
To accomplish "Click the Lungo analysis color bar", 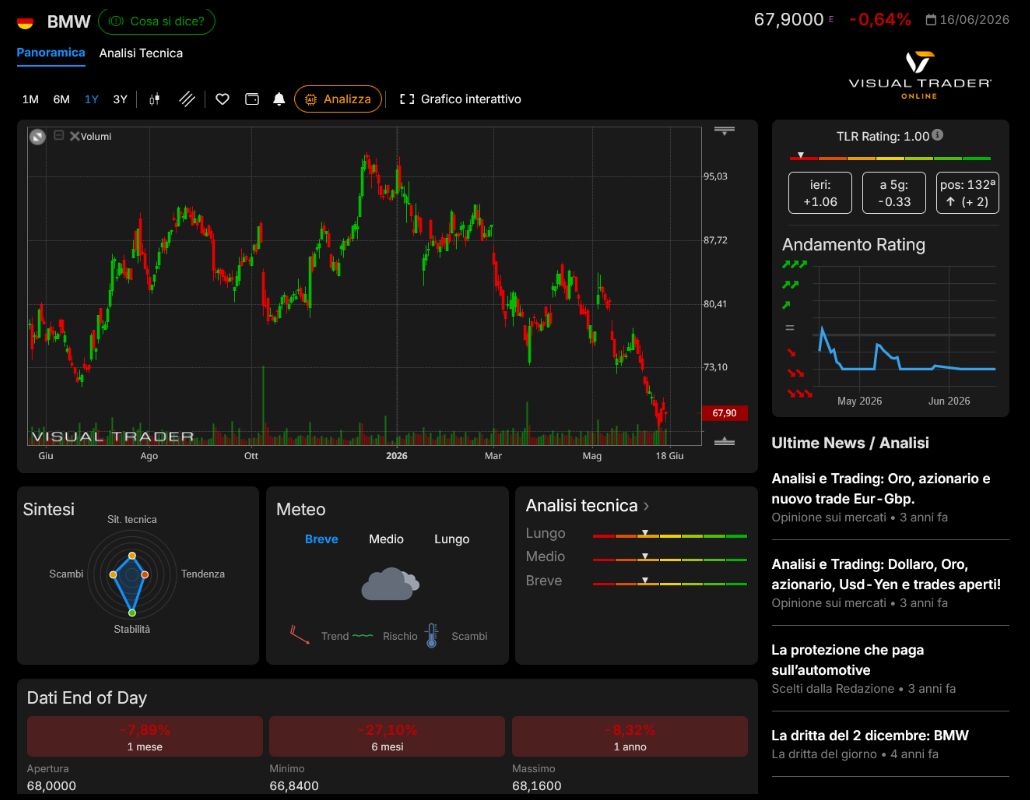I will (x=669, y=536).
